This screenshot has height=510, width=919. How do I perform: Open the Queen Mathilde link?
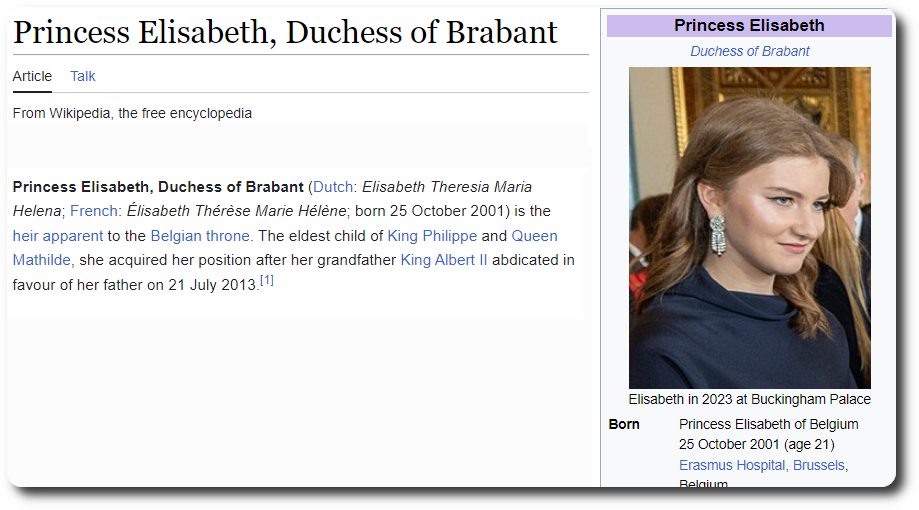(534, 236)
